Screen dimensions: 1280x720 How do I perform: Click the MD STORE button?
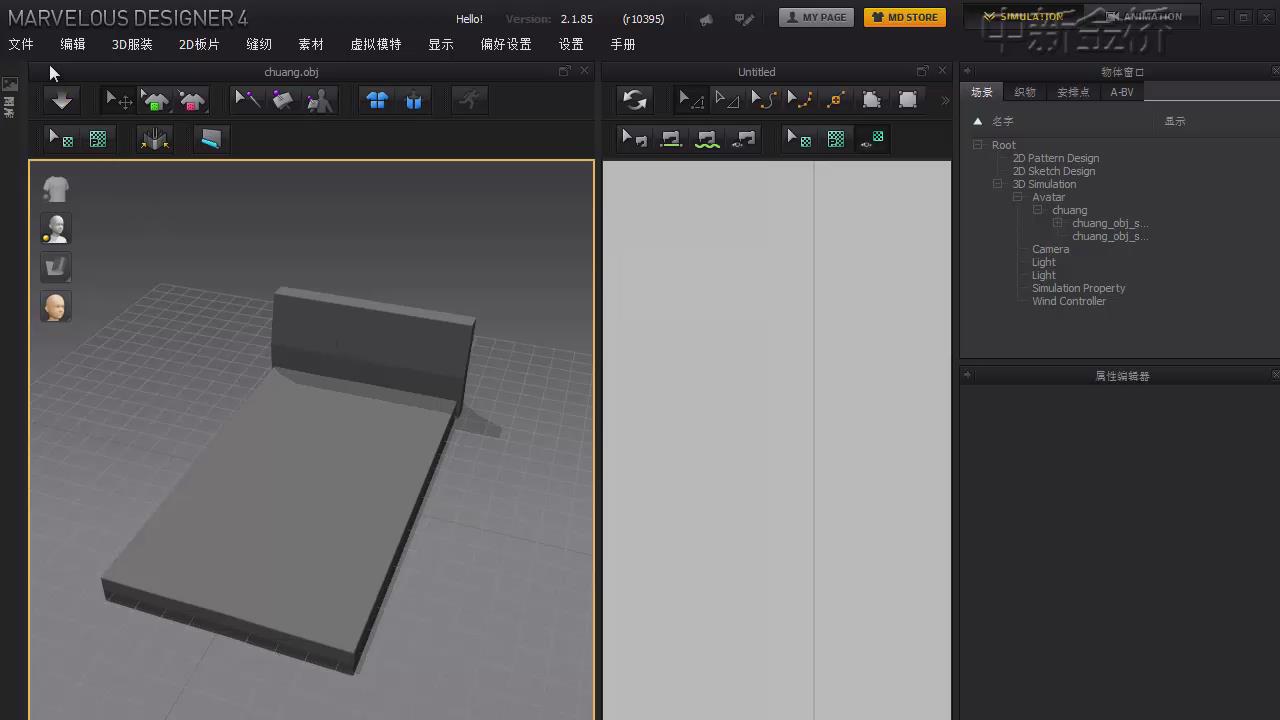pyautogui.click(x=905, y=17)
